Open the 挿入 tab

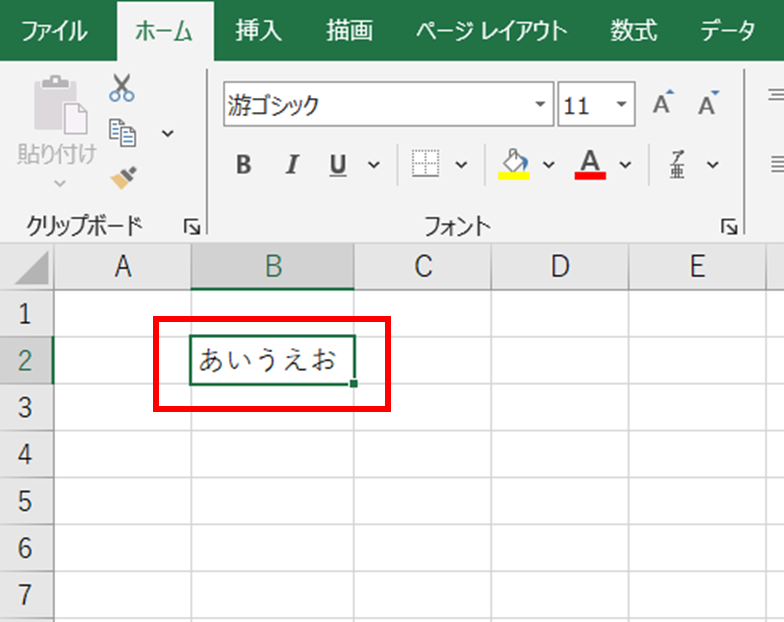(x=260, y=30)
